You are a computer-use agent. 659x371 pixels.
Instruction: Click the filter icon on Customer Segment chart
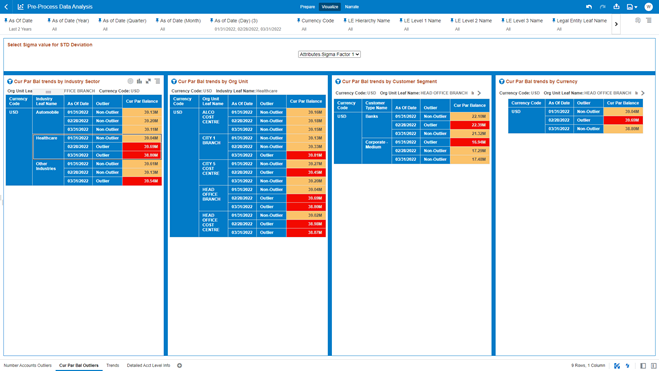tap(337, 82)
